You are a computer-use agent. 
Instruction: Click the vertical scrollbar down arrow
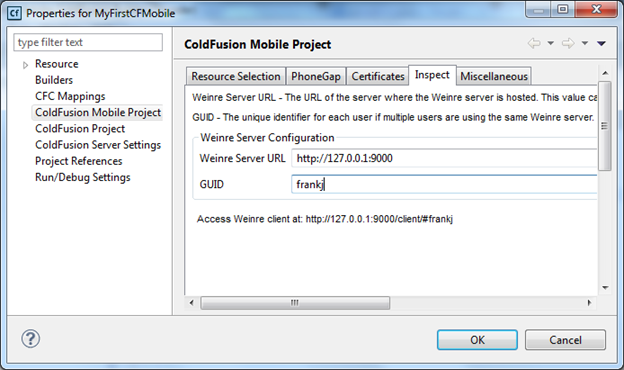click(x=605, y=287)
